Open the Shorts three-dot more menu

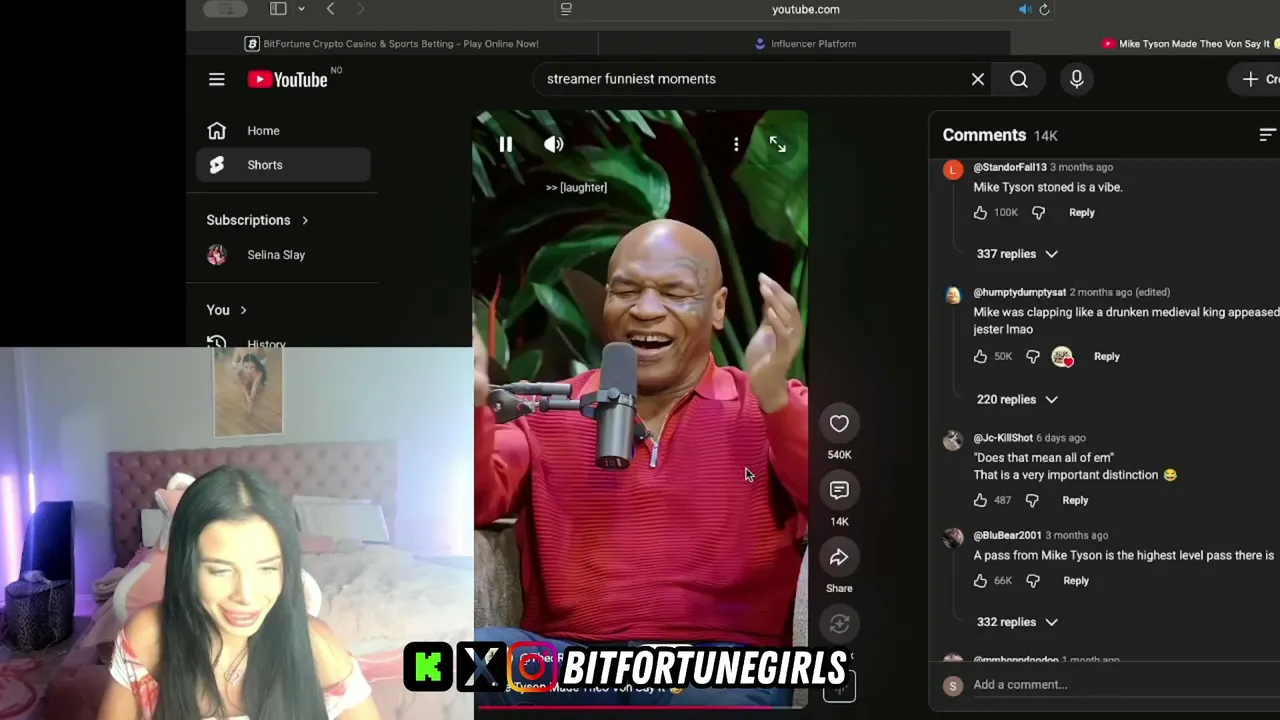click(736, 145)
